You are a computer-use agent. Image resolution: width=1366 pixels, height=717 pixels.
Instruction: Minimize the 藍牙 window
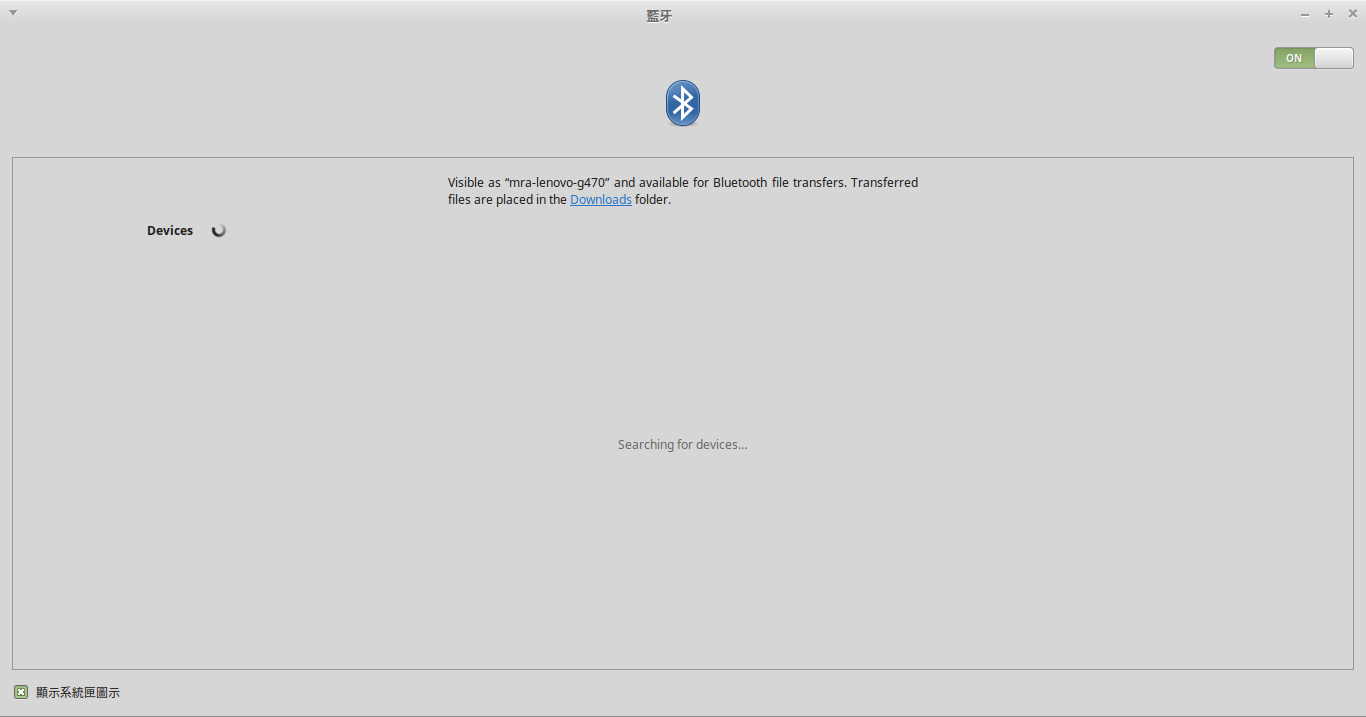pyautogui.click(x=1305, y=14)
